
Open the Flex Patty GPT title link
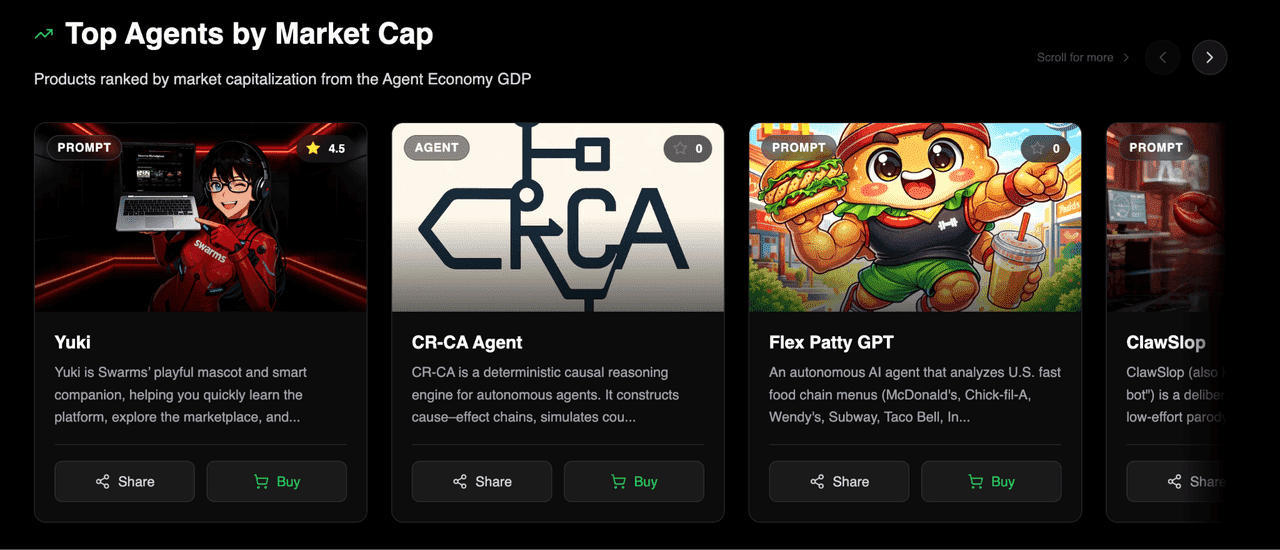click(829, 343)
